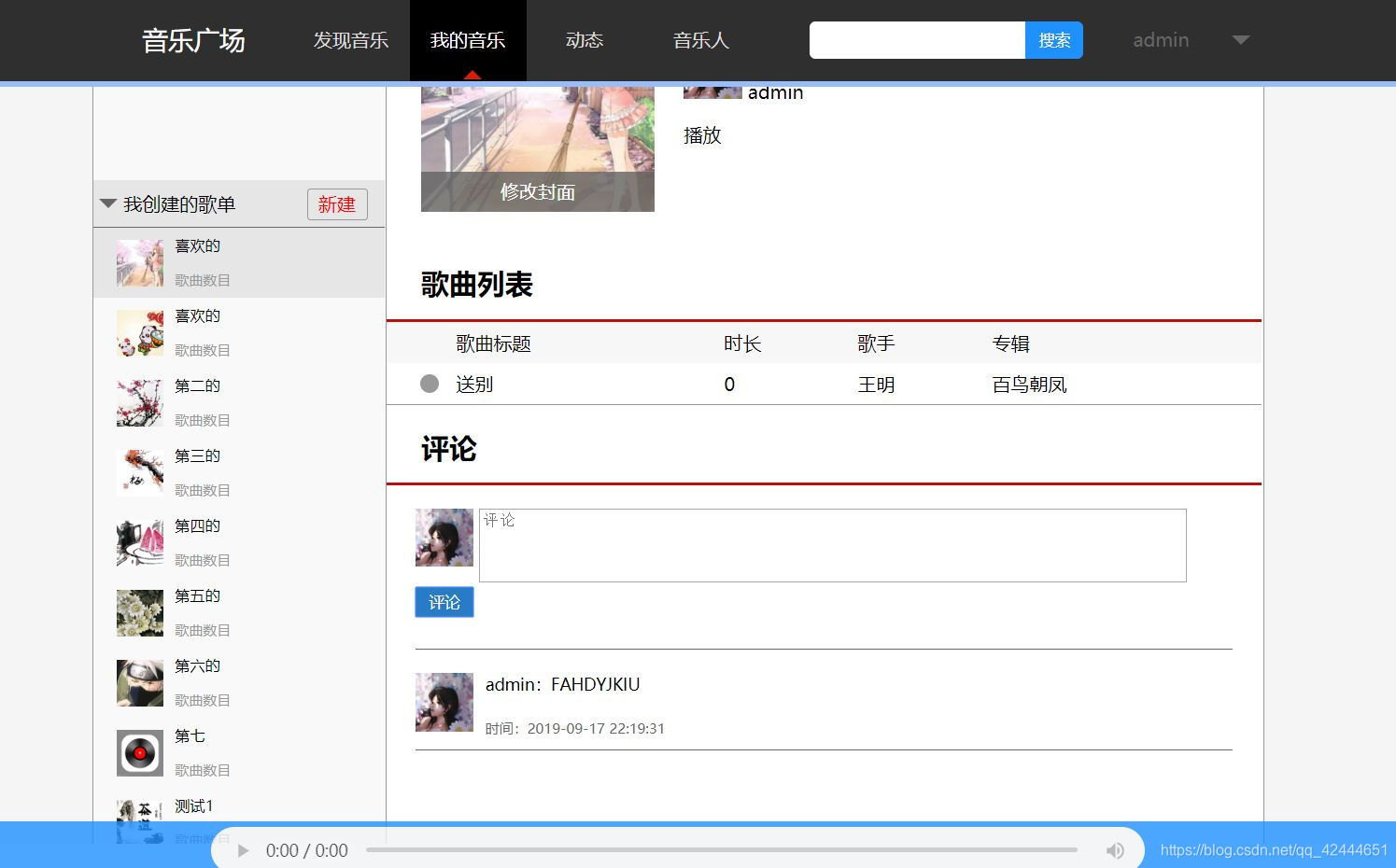Select the 第六的 playlist

239,683
